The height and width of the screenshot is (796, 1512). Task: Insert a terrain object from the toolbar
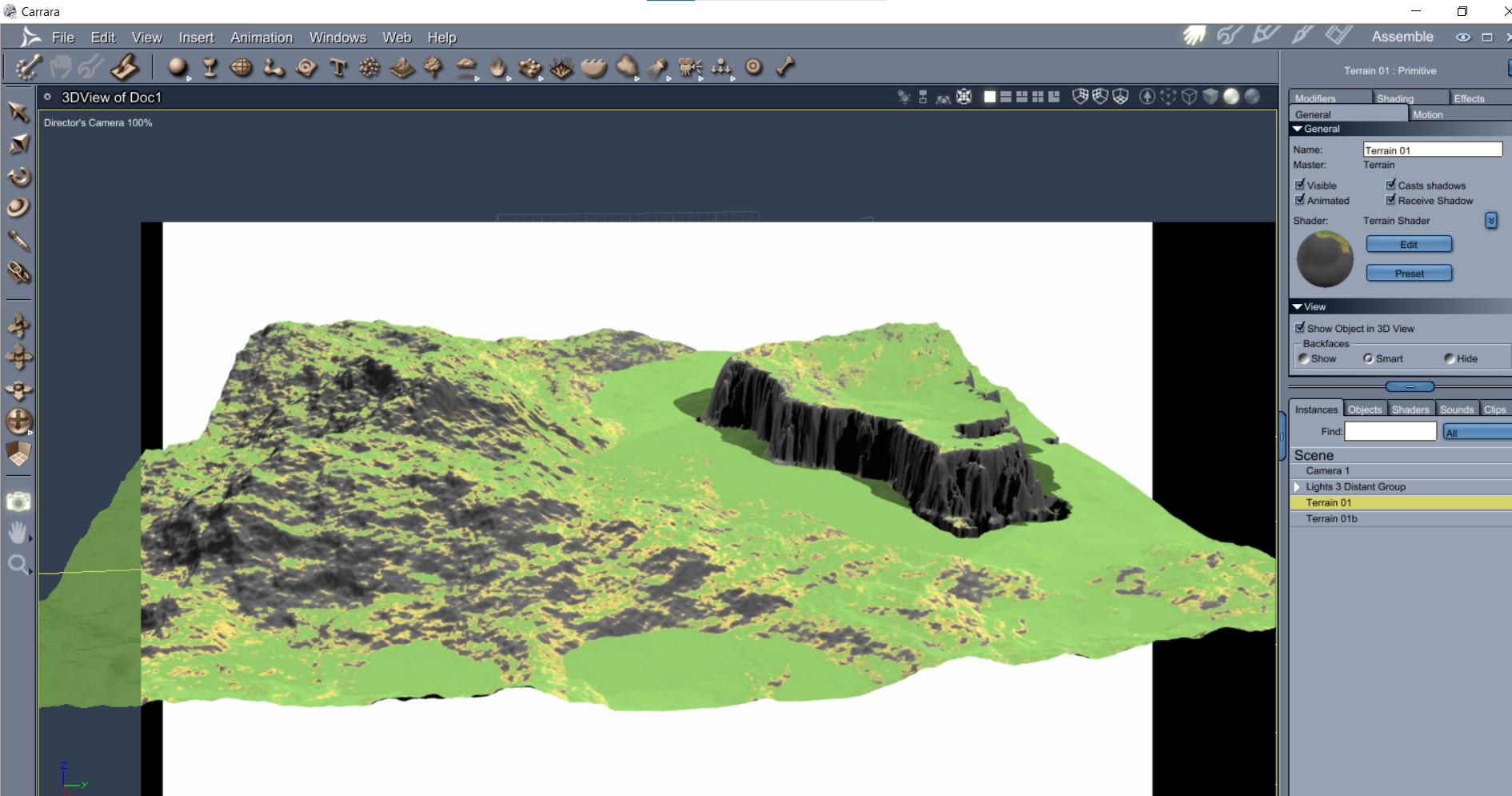pos(401,67)
